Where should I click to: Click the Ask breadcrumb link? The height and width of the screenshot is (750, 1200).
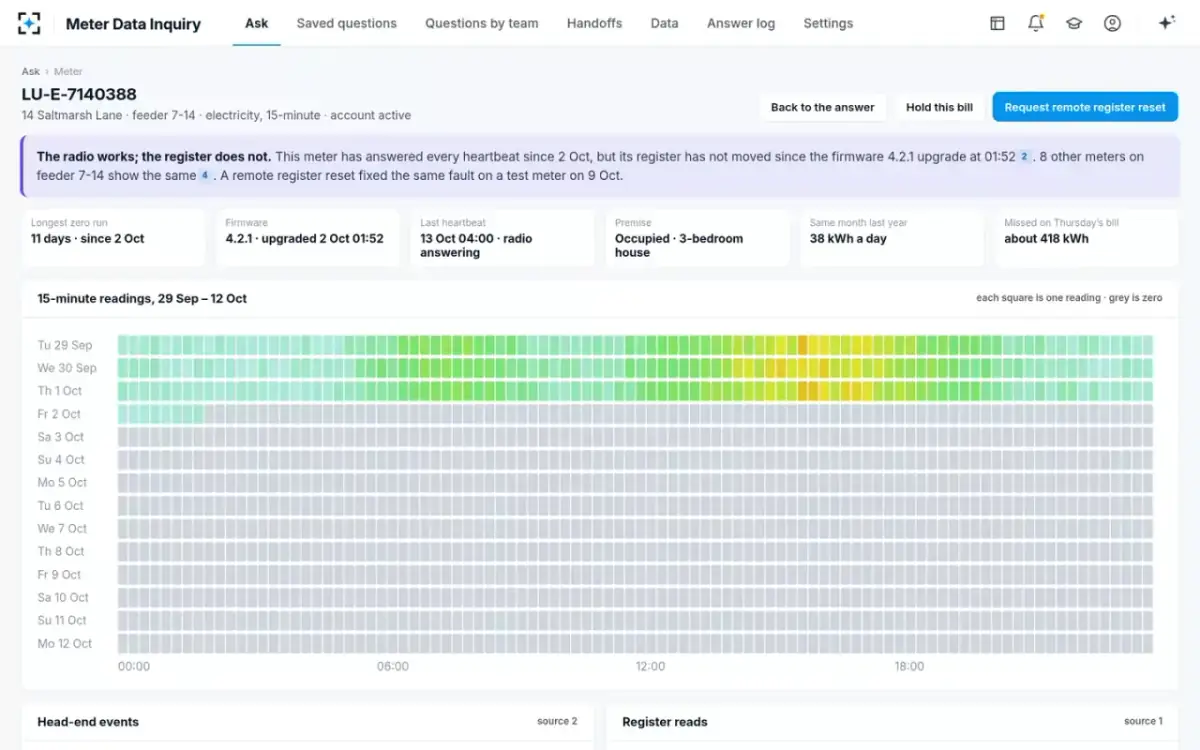click(31, 72)
